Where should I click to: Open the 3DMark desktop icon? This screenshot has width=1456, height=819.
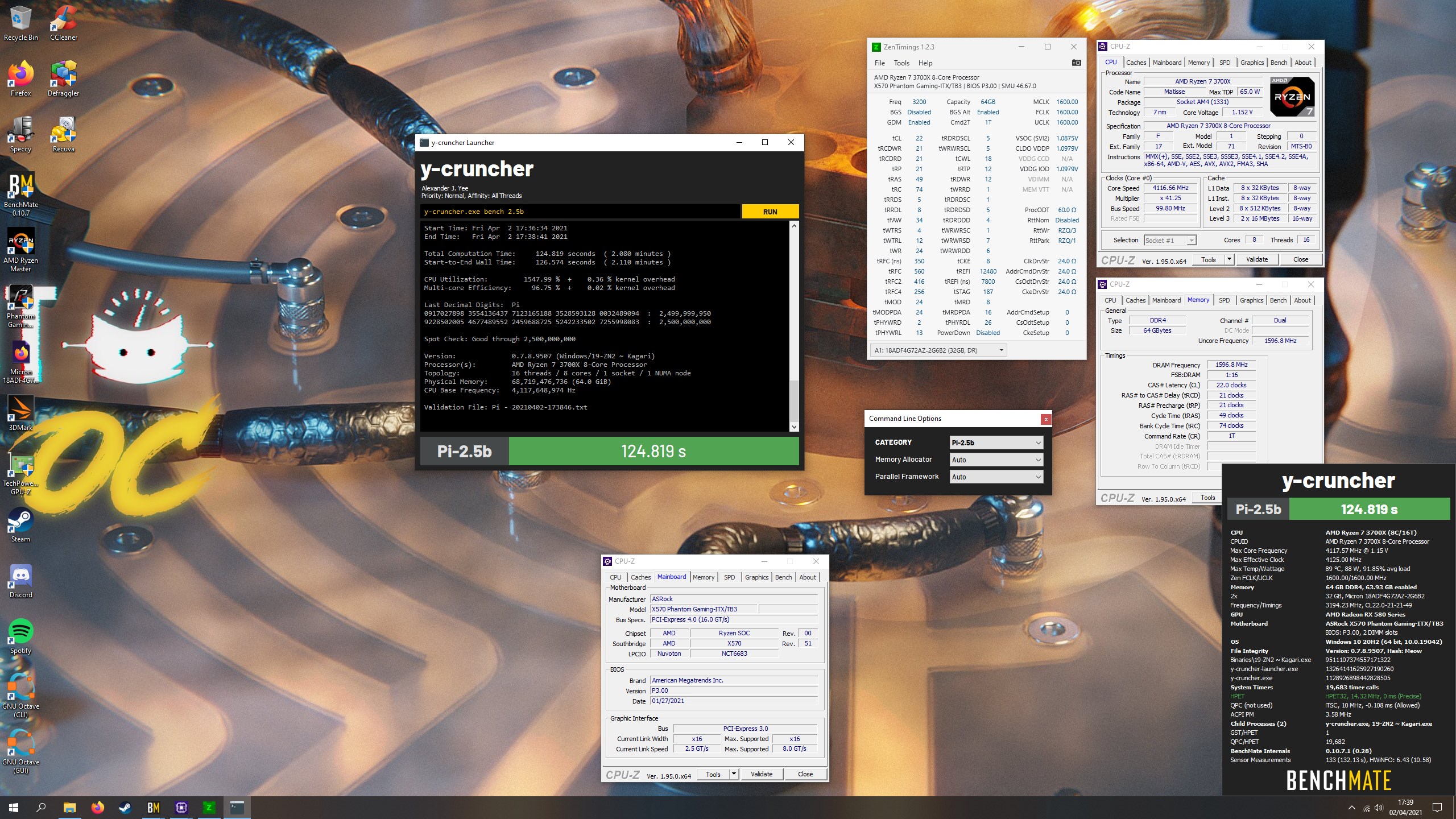(20, 413)
